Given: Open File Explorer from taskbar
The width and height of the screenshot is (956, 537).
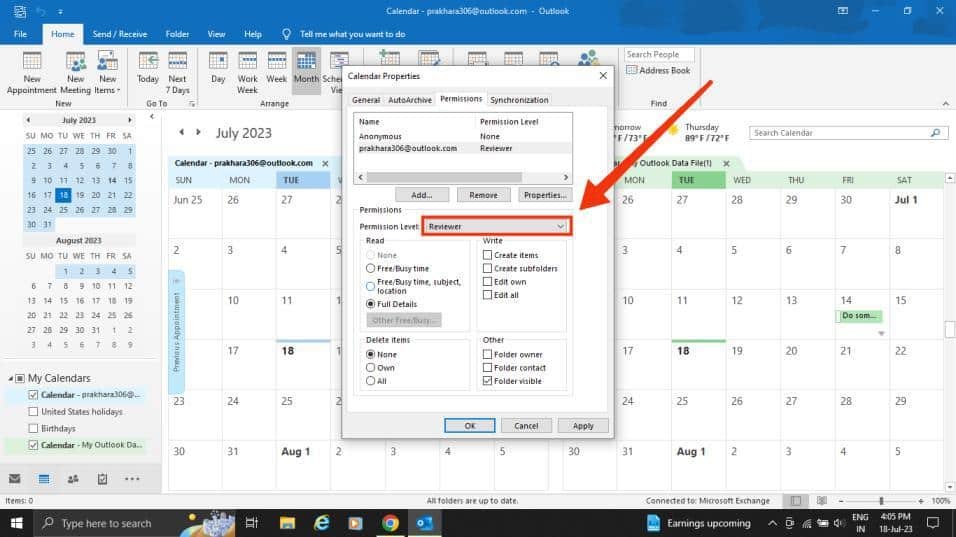Looking at the screenshot, I should click(287, 523).
